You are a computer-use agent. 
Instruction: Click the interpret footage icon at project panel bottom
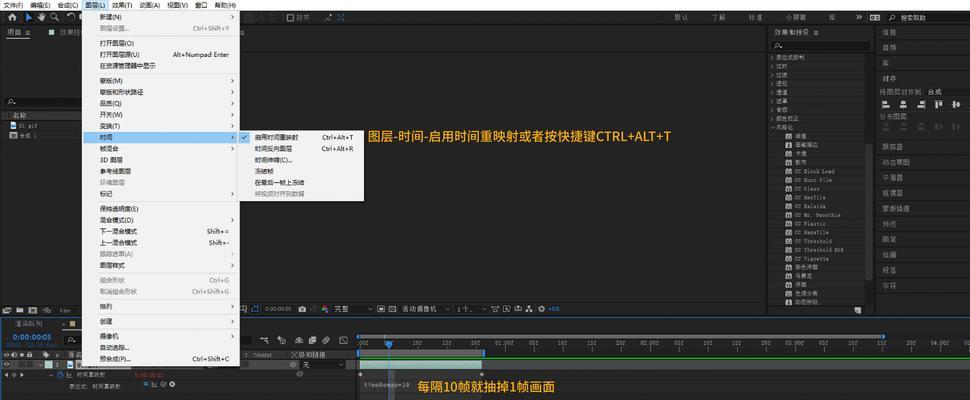8,310
